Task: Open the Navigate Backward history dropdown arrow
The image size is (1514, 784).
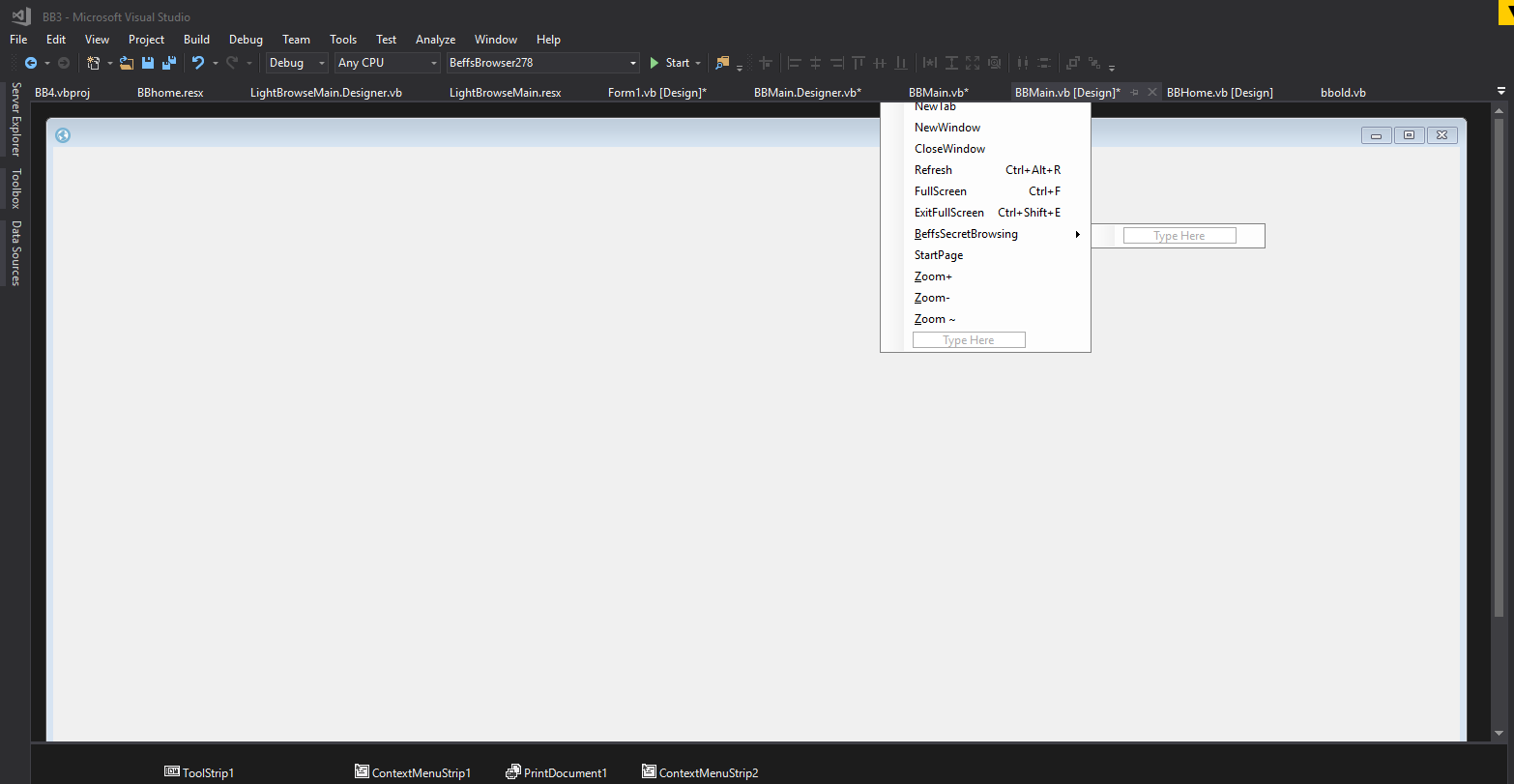Action: click(x=46, y=64)
